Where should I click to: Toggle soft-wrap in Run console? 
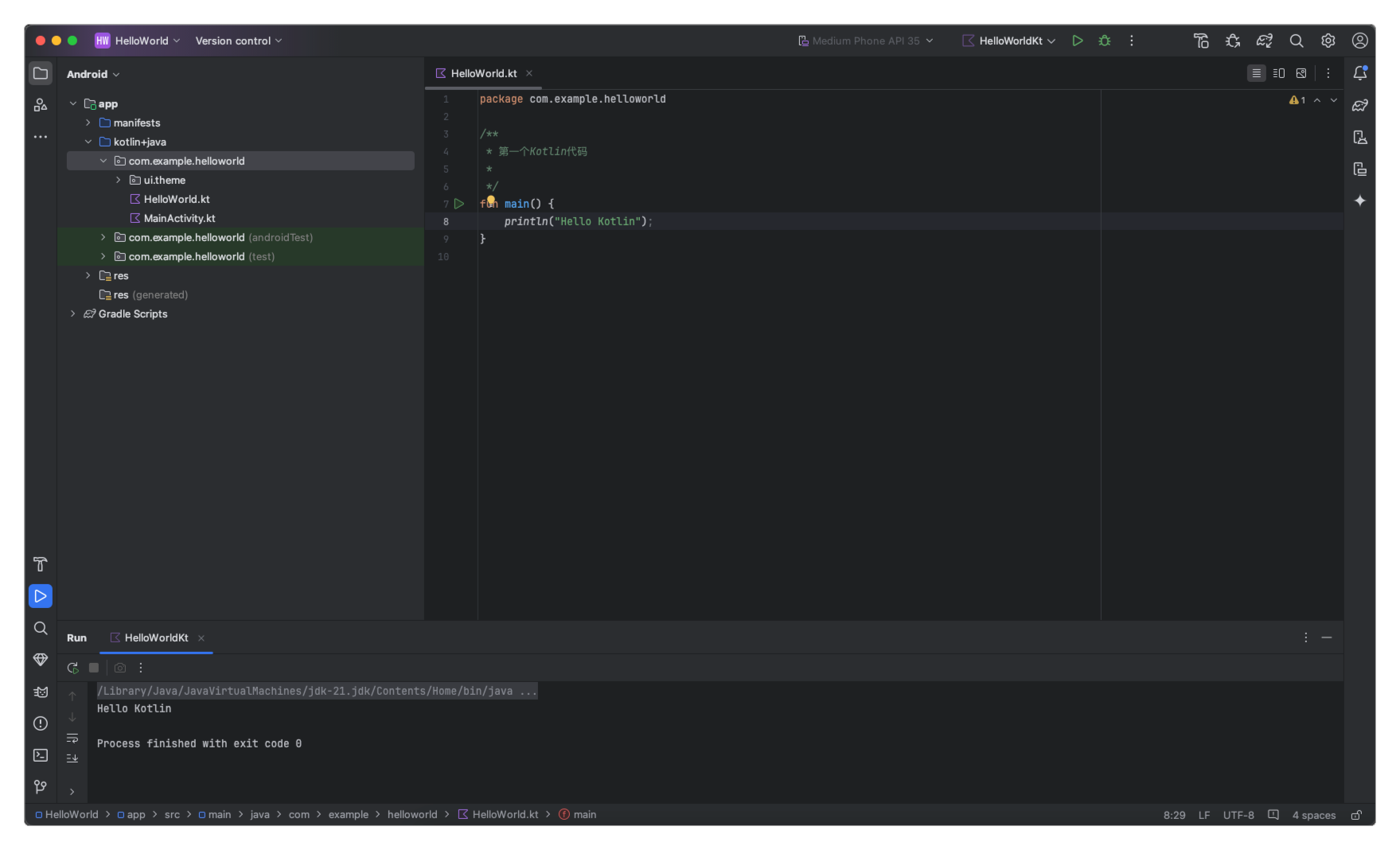72,738
